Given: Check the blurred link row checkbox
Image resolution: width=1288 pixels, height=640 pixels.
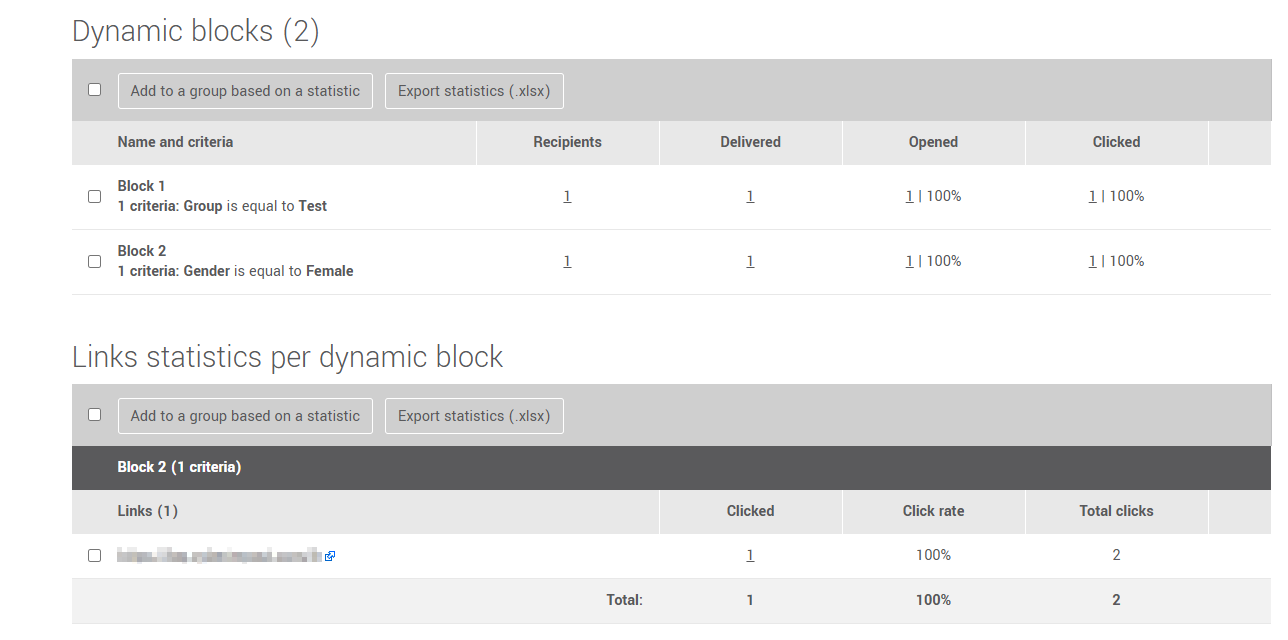Looking at the screenshot, I should (94, 555).
